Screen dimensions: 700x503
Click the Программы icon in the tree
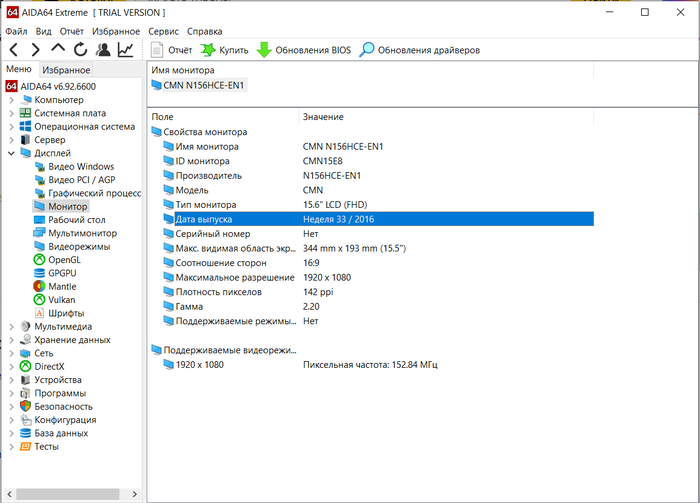click(25, 394)
